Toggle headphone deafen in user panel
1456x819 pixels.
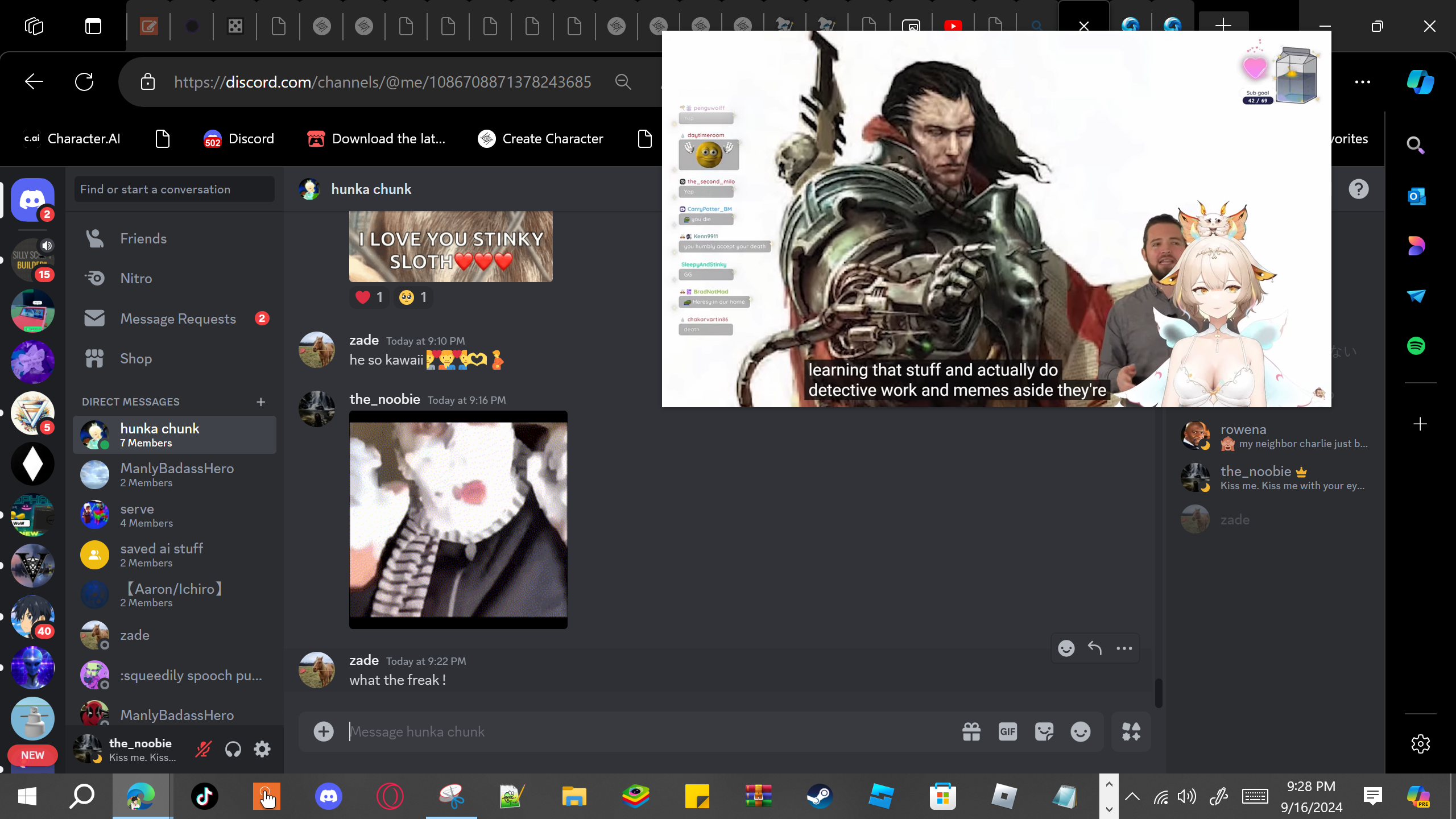233,750
